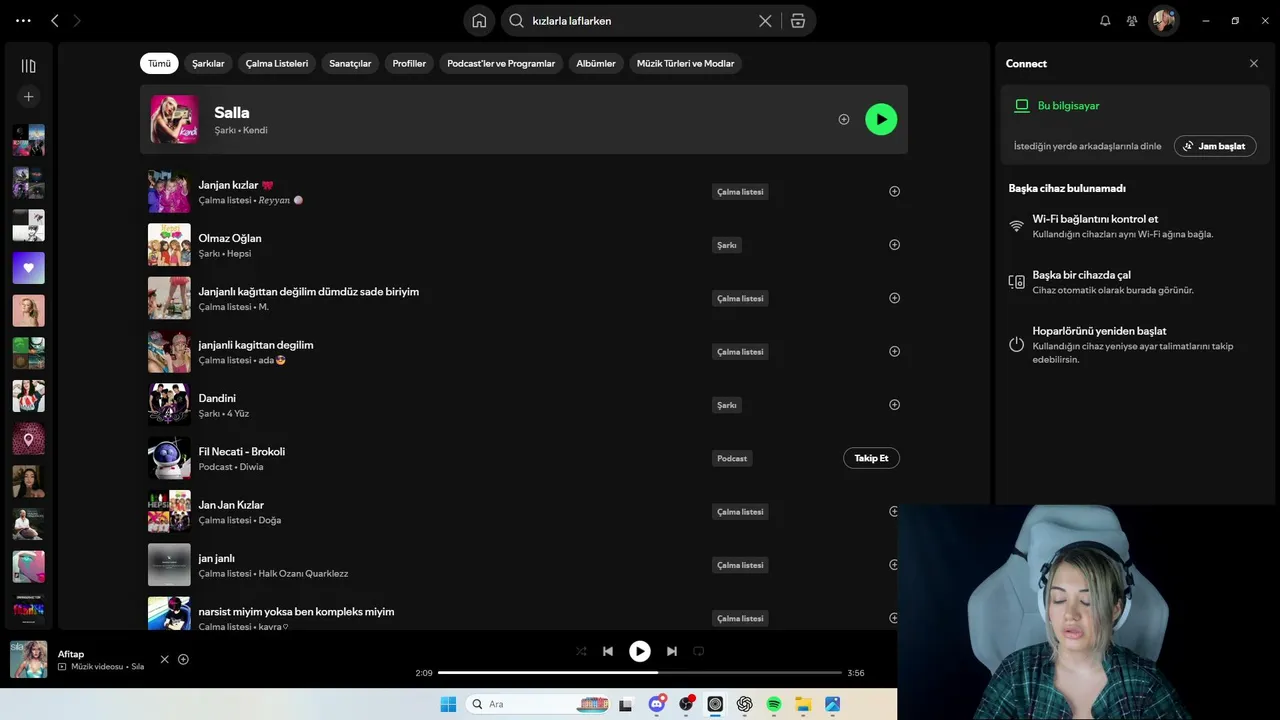Open the Olmaz Oğlan song cover
Viewport: 1280px width, 720px height.
(169, 244)
